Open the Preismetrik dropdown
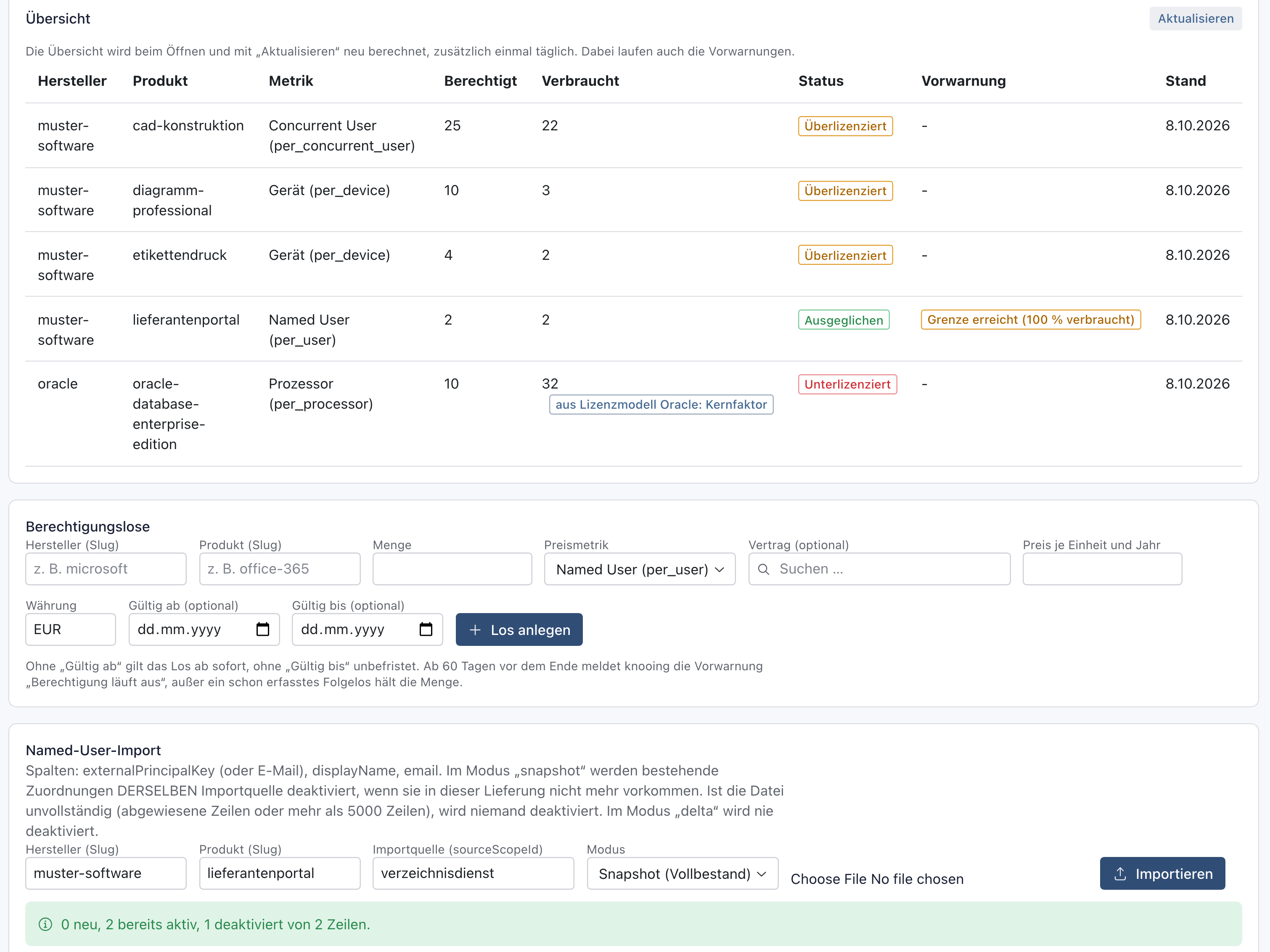The image size is (1270, 952). click(x=640, y=569)
